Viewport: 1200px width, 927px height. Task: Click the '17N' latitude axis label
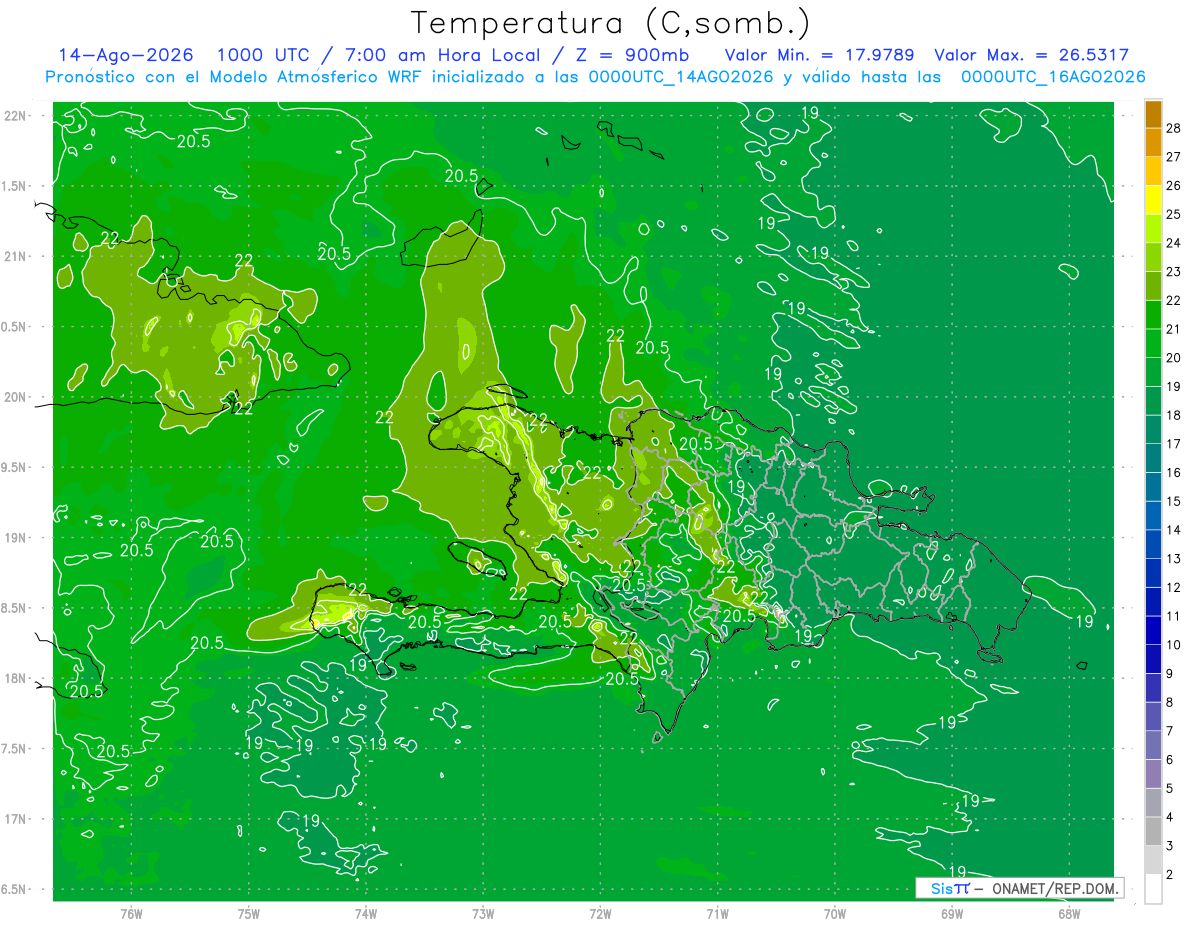15,819
